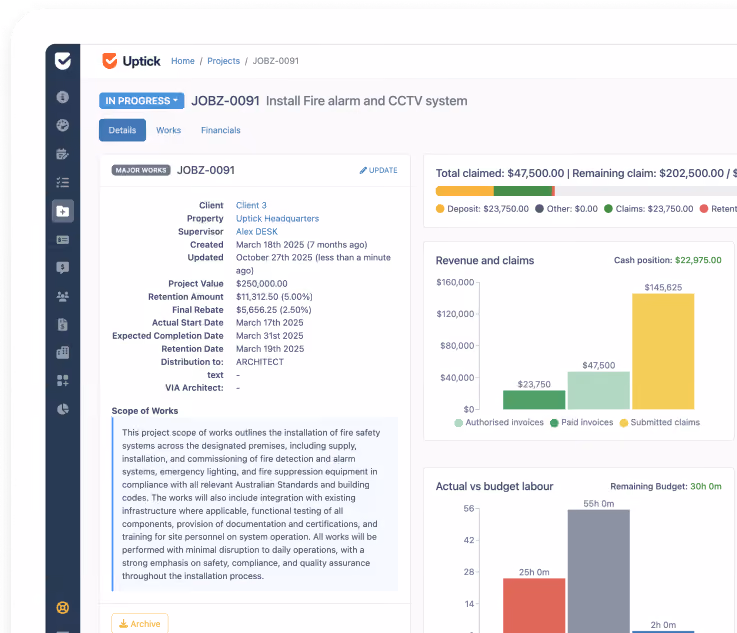Click the JOBZ-0091 breadcrumb text
The image size is (737, 633).
point(275,61)
